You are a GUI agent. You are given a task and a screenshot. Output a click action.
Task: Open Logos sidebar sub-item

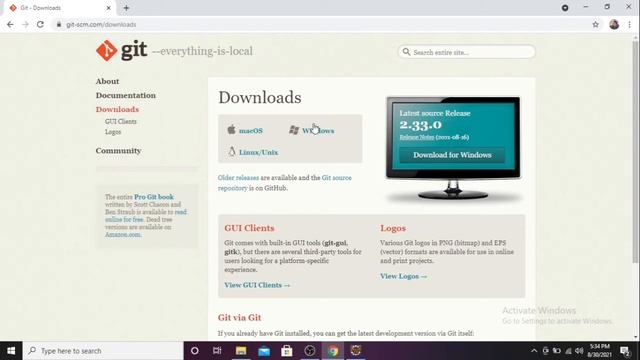[x=113, y=132]
